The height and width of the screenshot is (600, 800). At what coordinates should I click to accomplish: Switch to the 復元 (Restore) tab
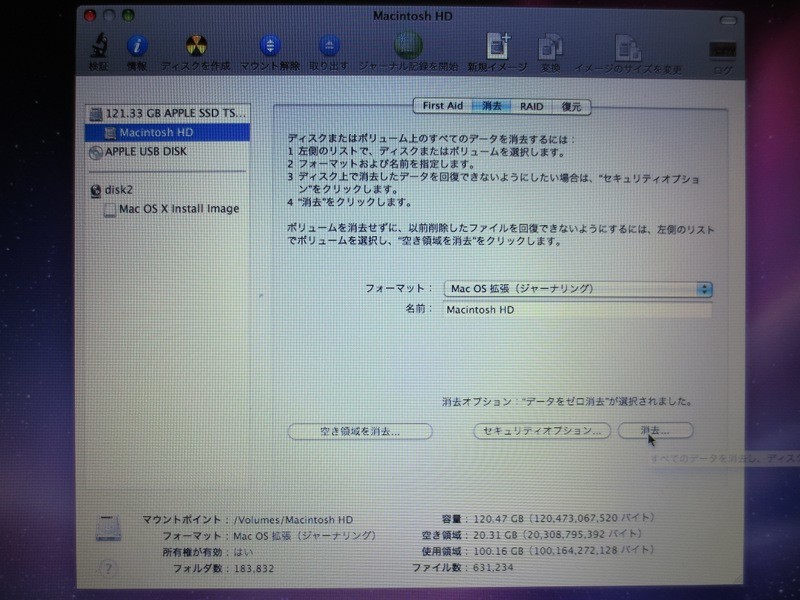pos(571,107)
